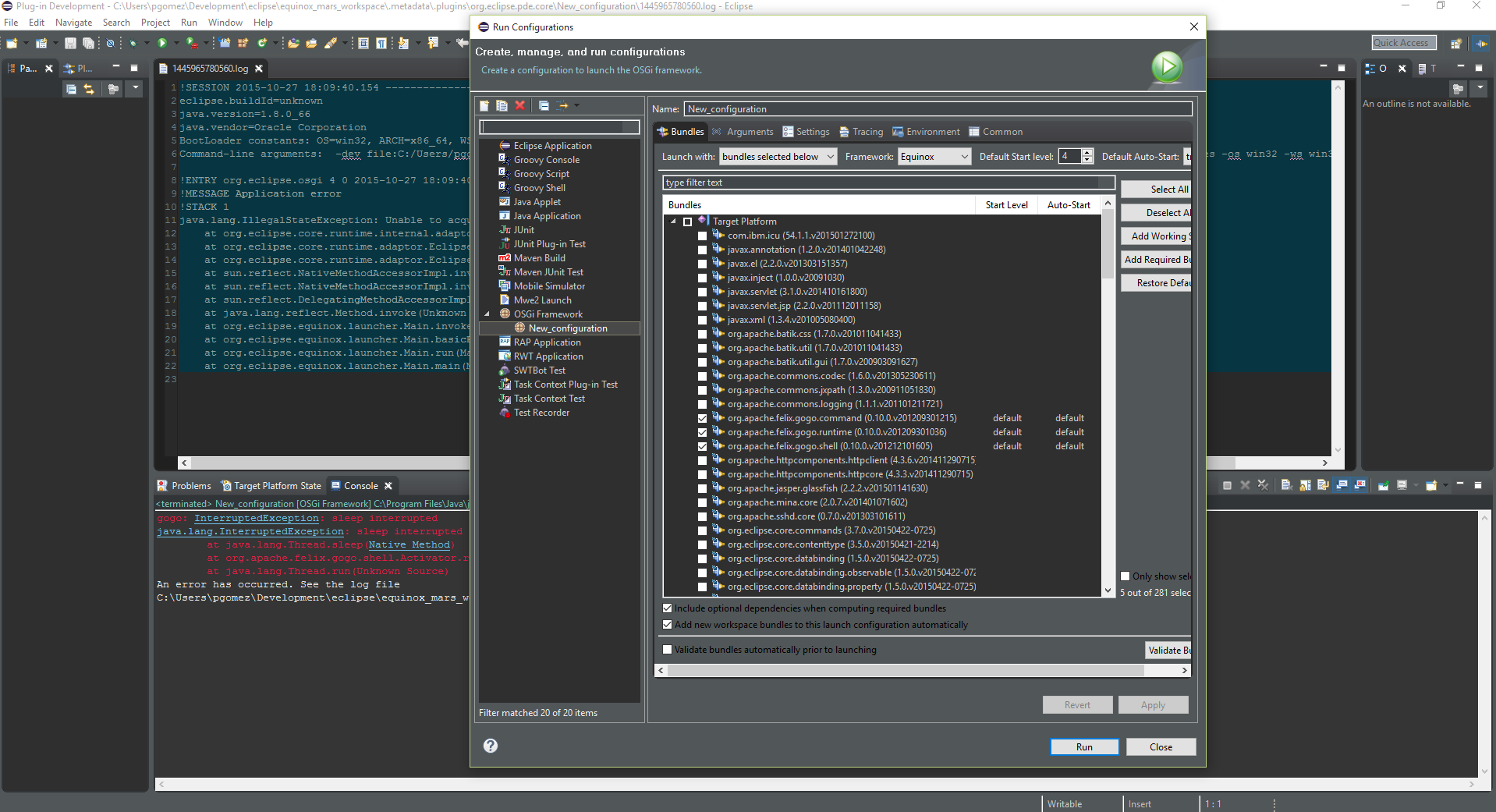Open the help question mark icon

point(491,746)
